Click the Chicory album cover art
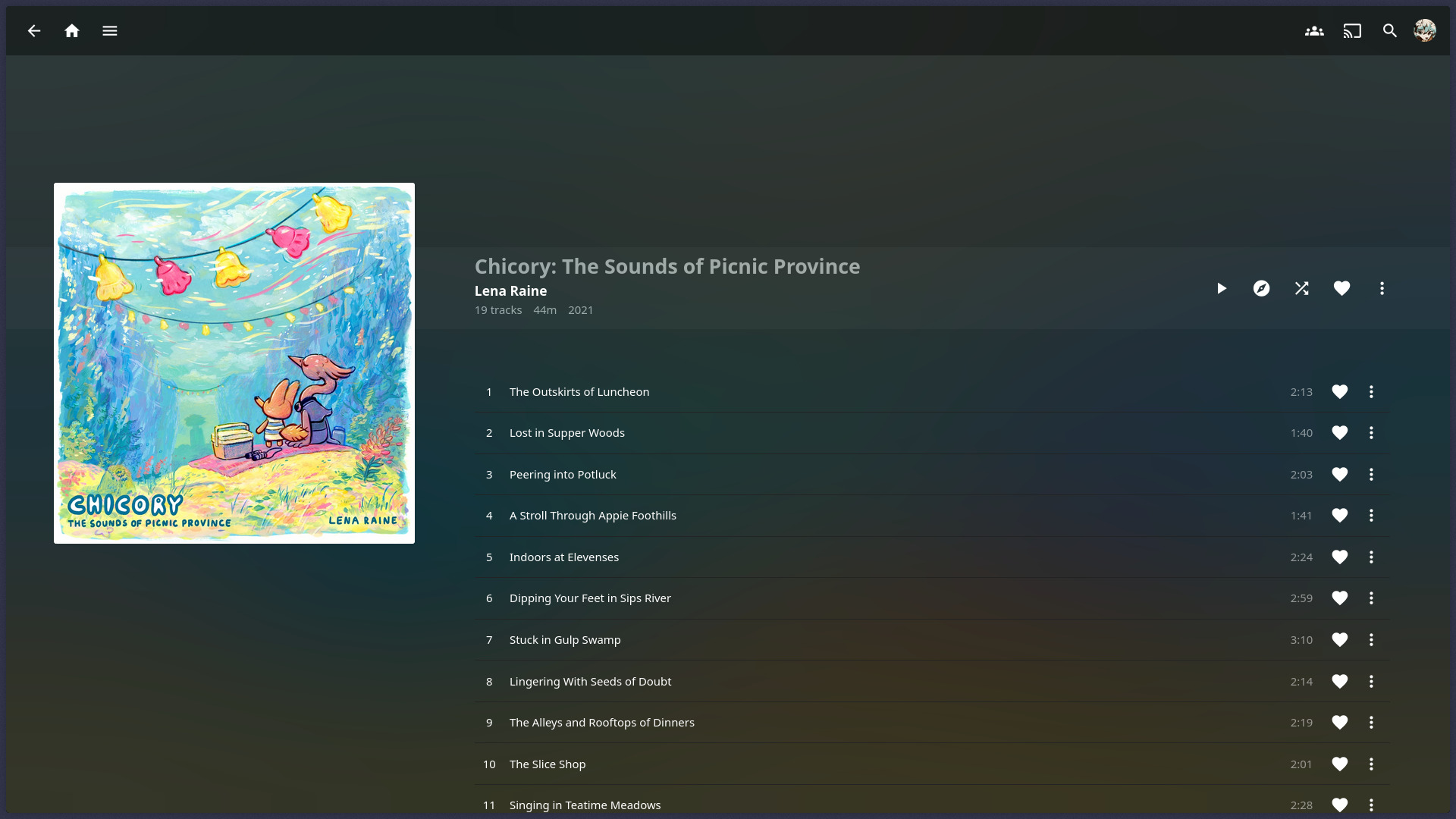Screen dimensions: 1456x819 234,363
